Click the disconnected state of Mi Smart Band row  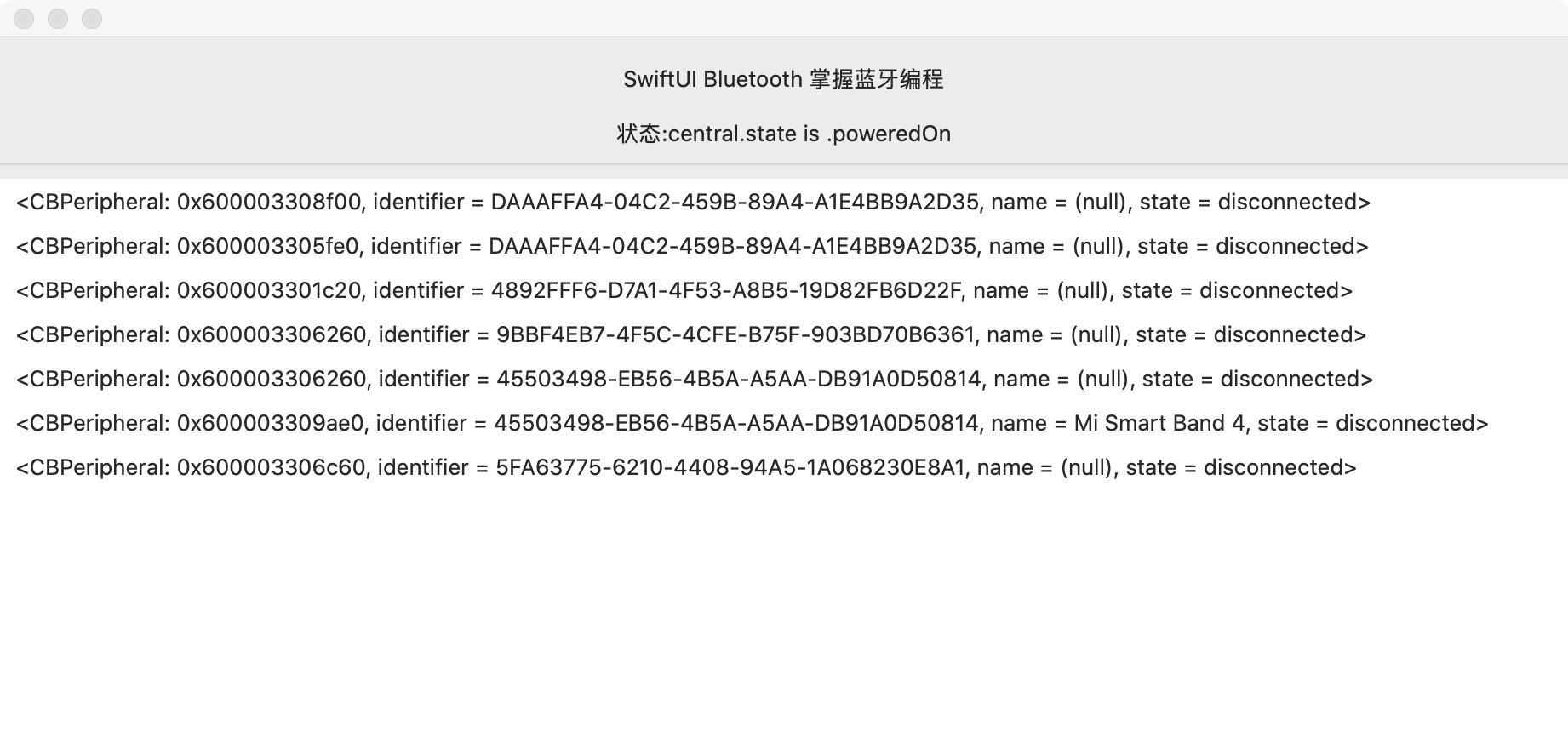click(1408, 423)
